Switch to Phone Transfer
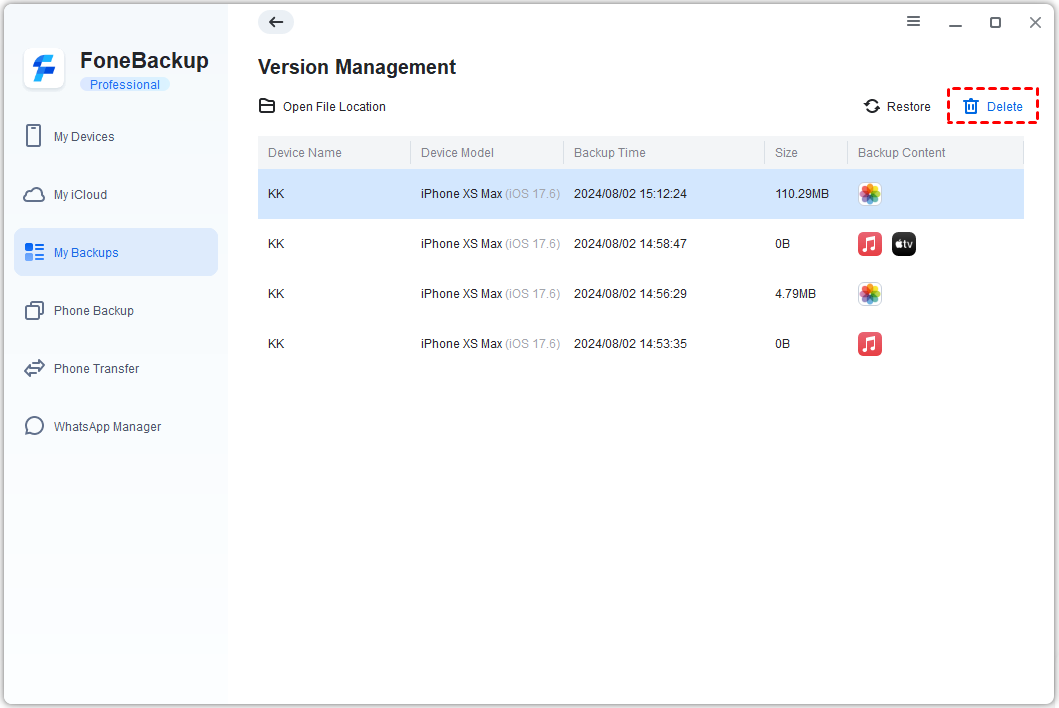1059x708 pixels. coord(115,368)
